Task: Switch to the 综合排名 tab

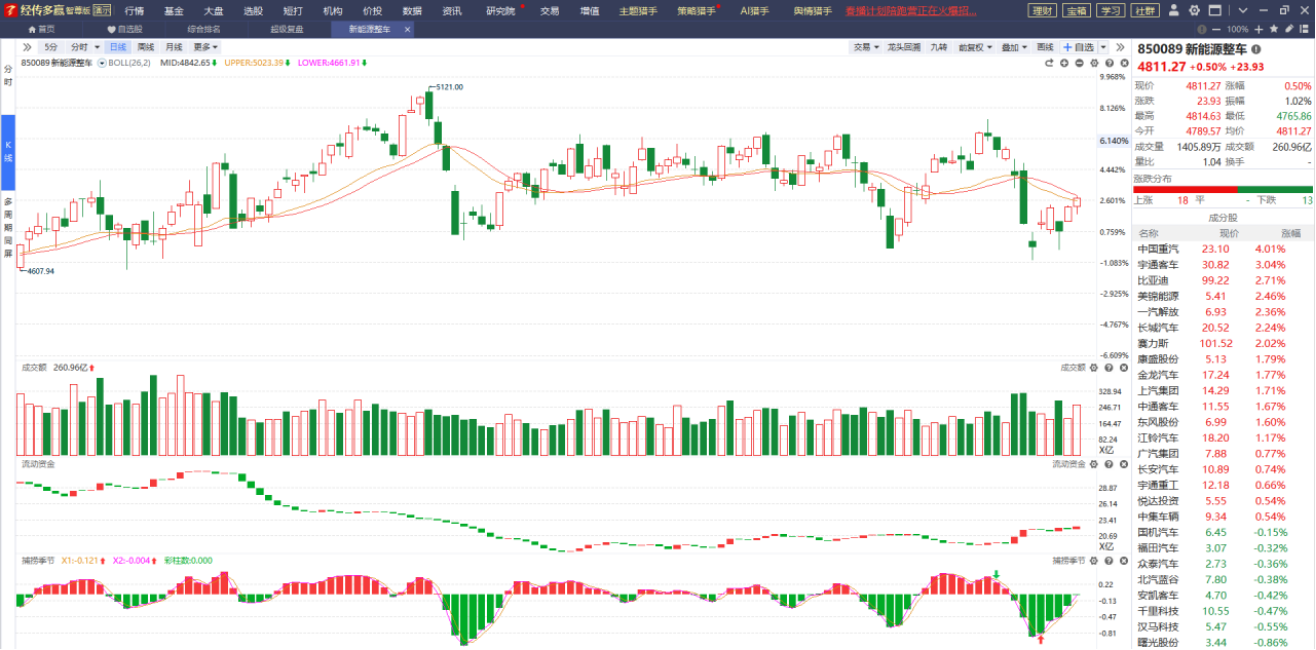Action: click(x=203, y=30)
